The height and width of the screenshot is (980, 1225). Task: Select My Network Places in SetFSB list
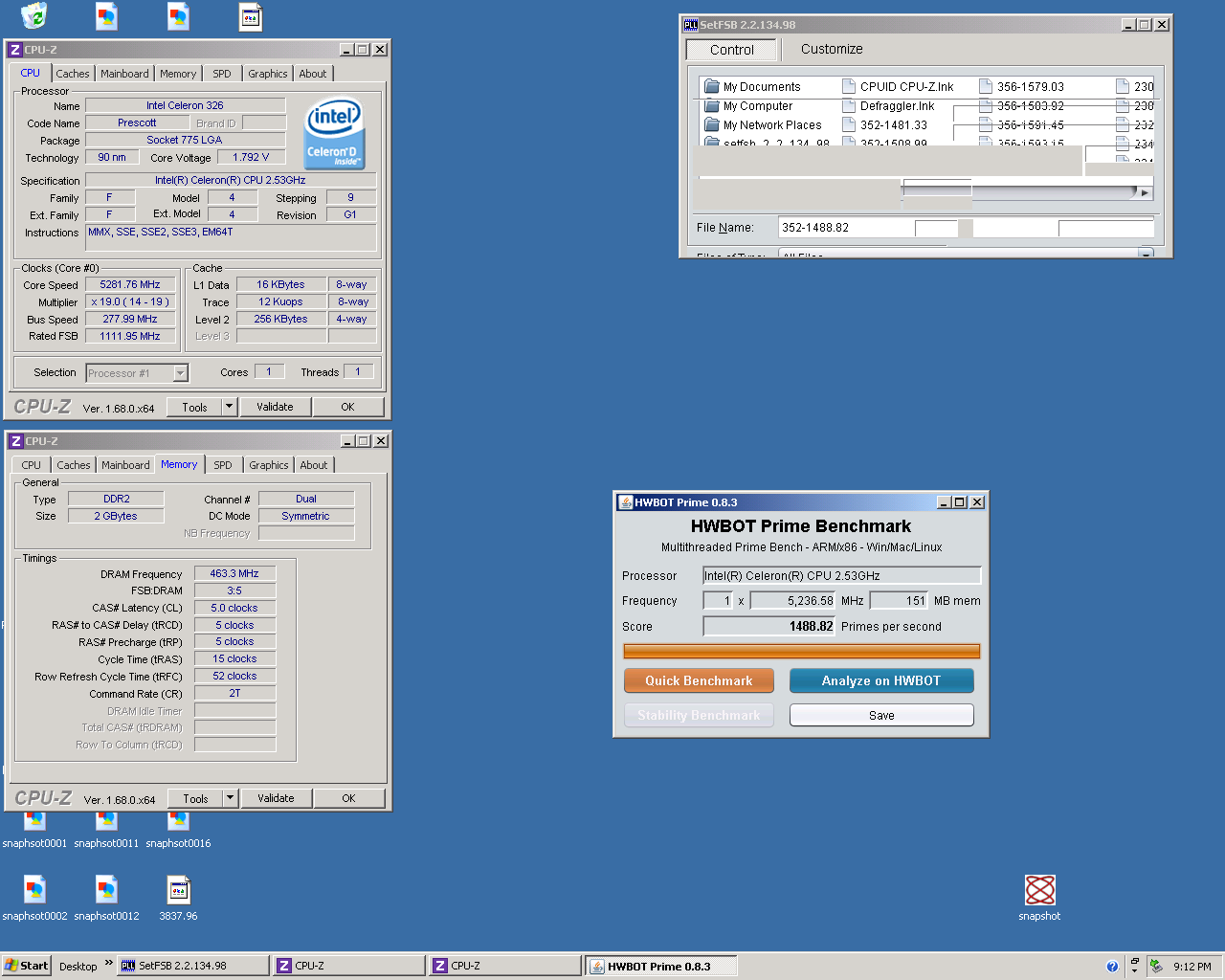click(763, 125)
